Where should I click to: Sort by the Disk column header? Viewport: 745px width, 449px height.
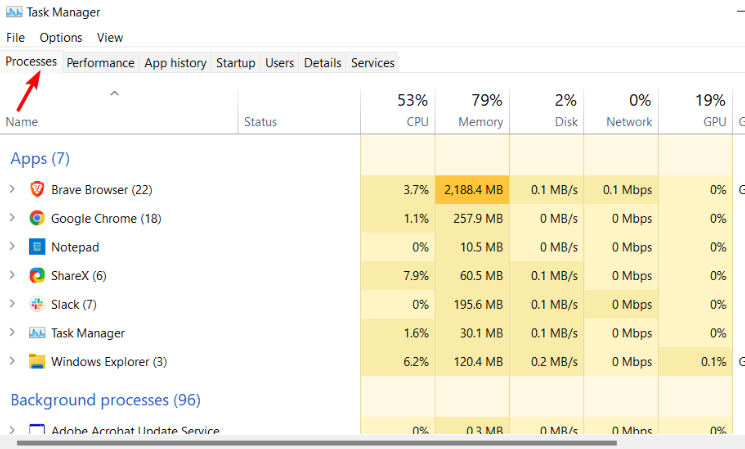pyautogui.click(x=547, y=112)
